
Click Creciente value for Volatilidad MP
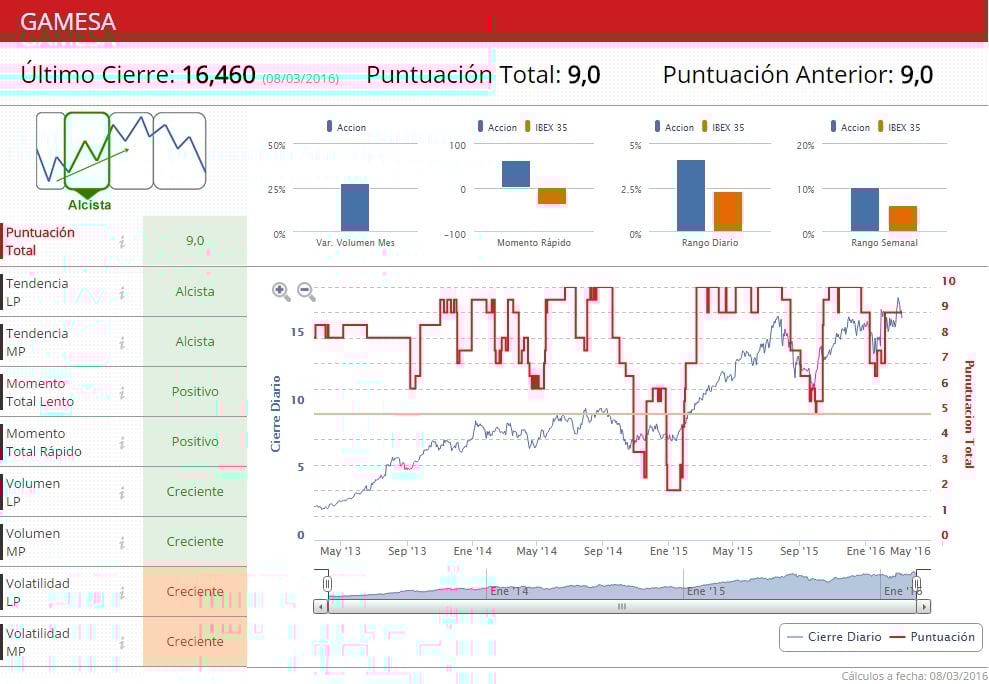click(195, 641)
